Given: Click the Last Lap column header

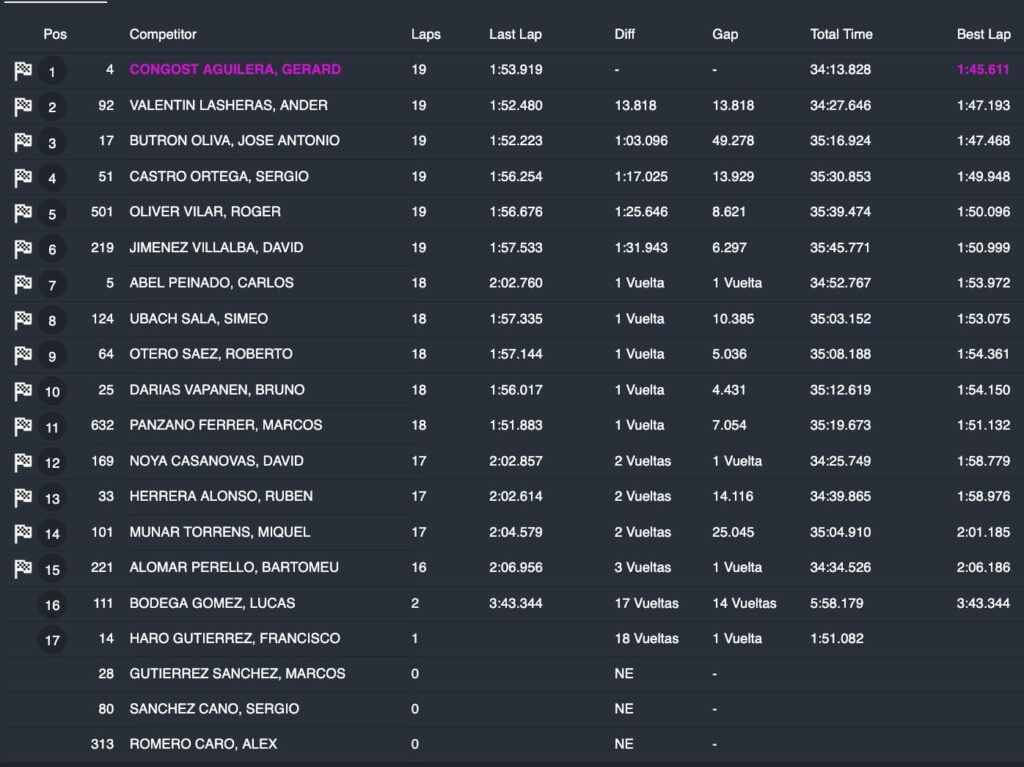Looking at the screenshot, I should click(x=515, y=34).
